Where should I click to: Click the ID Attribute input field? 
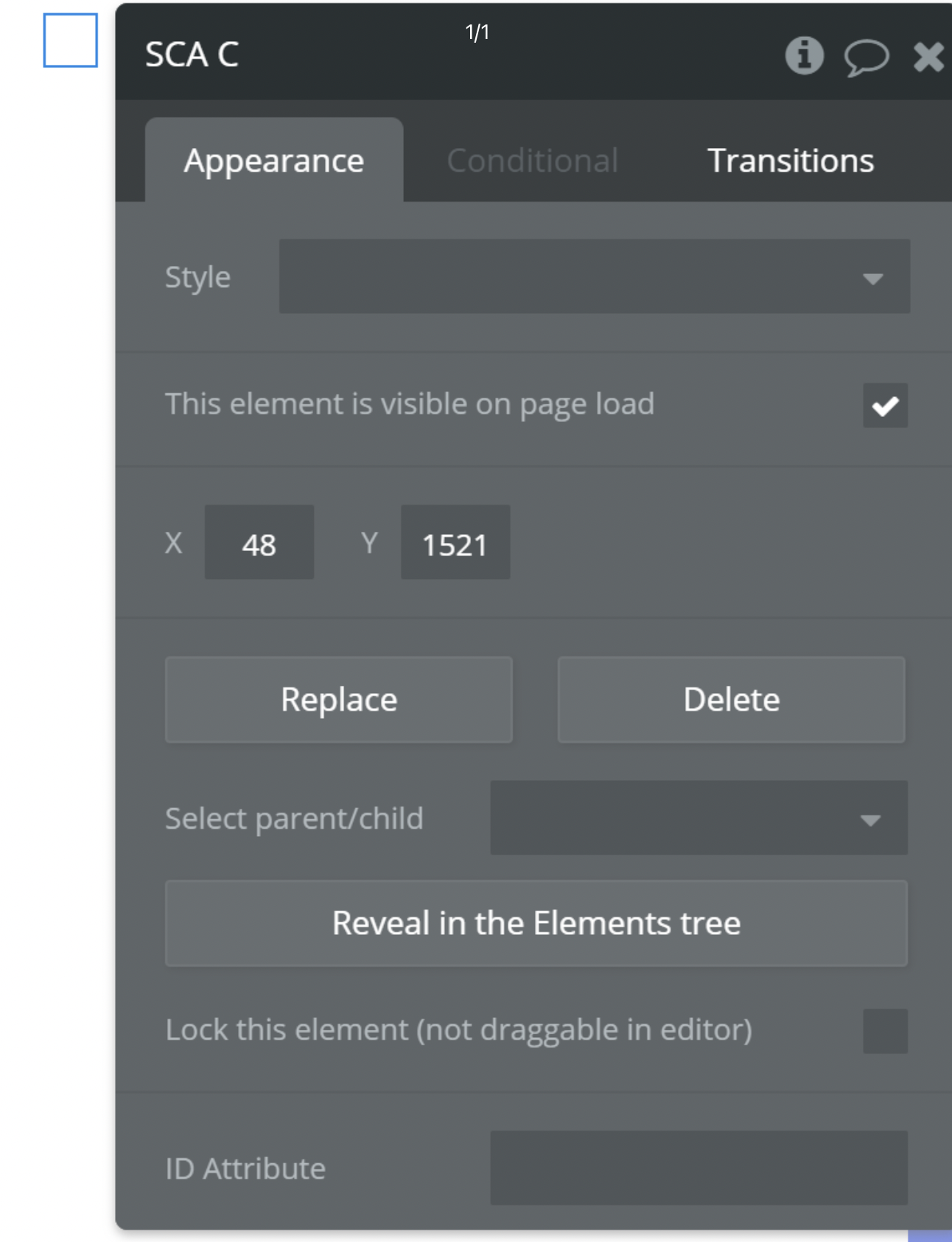pos(698,1168)
